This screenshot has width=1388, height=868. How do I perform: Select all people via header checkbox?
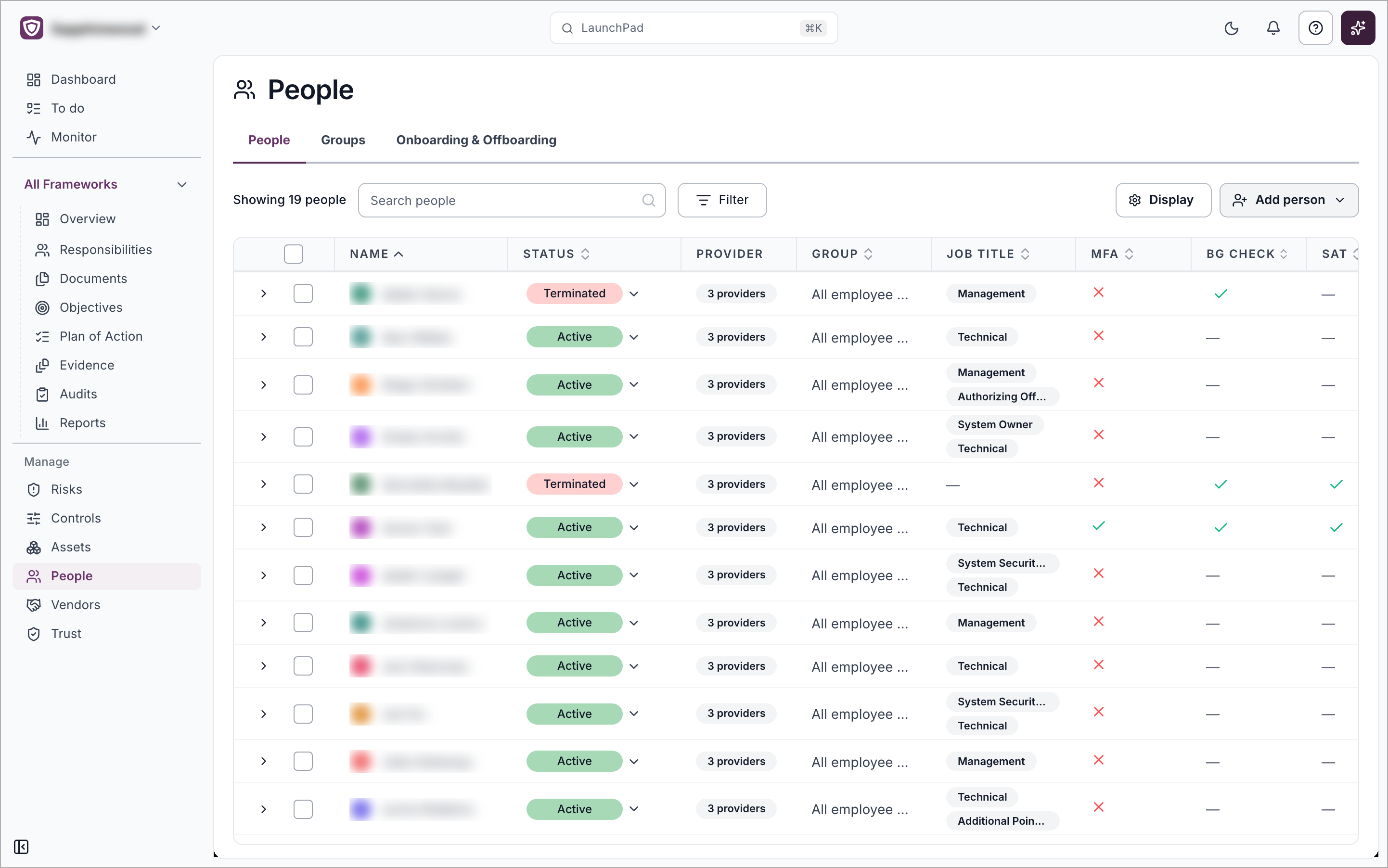[294, 254]
